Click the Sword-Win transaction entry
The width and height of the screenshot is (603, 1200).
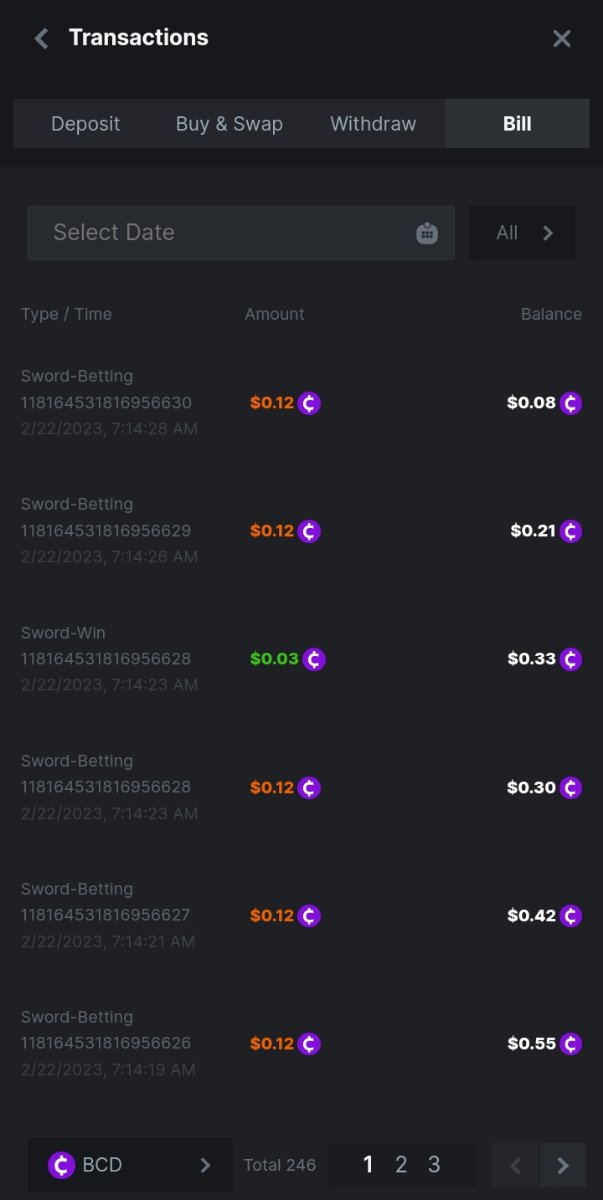tap(105, 659)
